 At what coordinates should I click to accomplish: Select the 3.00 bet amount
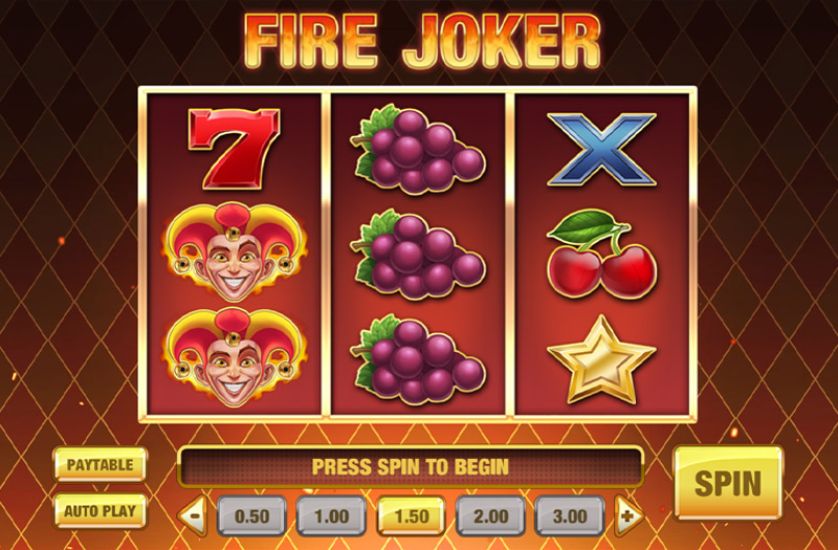[x=570, y=516]
